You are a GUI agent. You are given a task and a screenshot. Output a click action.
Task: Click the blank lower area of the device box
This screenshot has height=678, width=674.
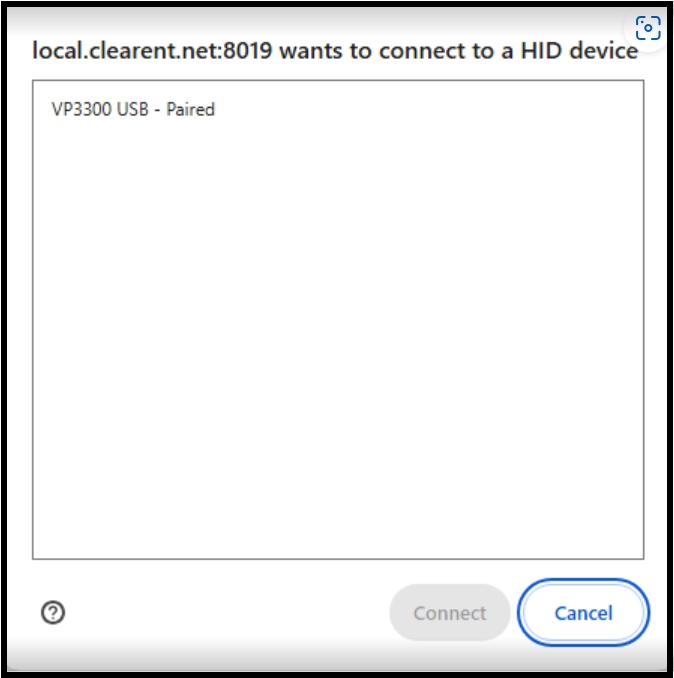[338, 432]
